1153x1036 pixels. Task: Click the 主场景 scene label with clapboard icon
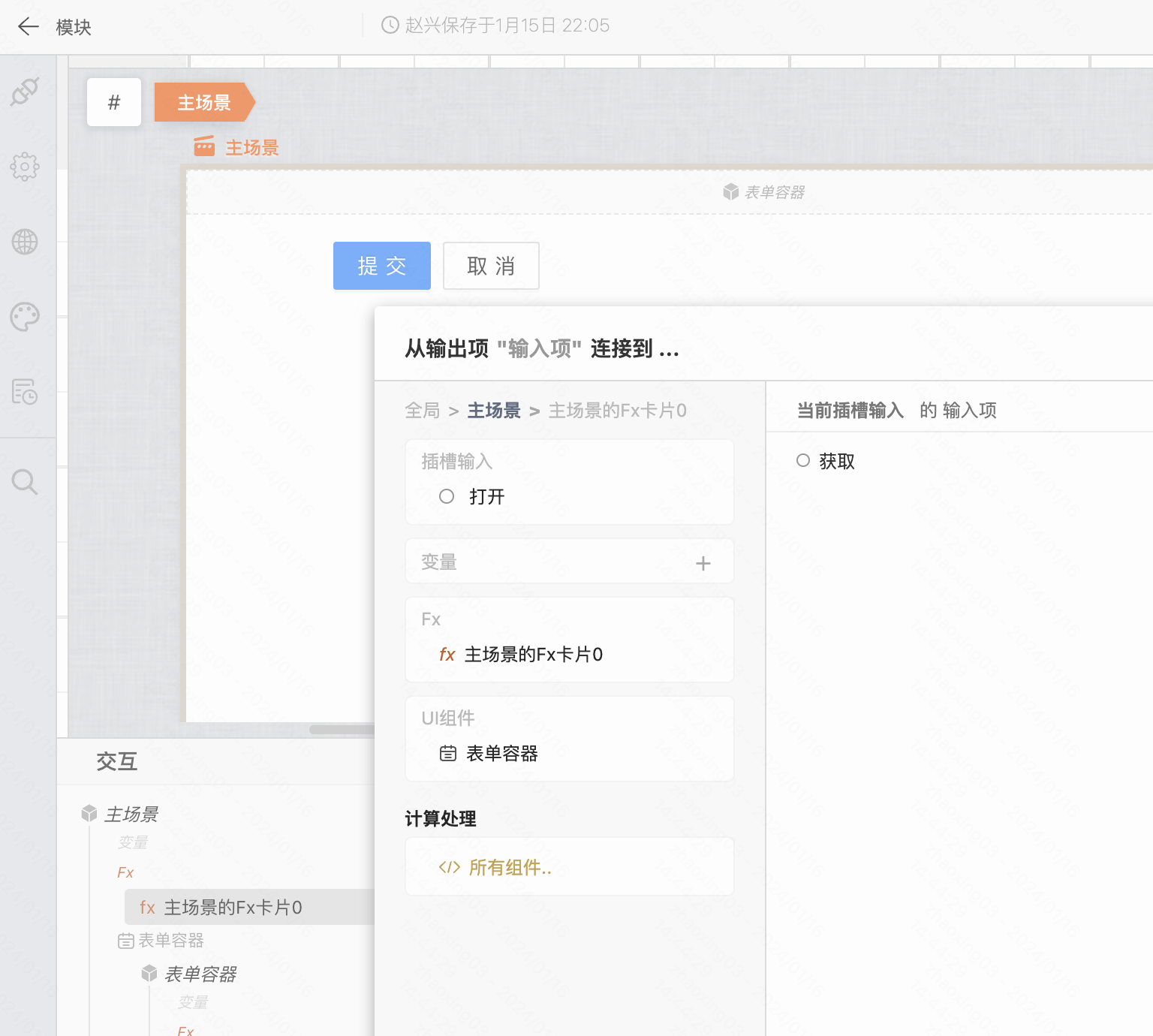(236, 147)
